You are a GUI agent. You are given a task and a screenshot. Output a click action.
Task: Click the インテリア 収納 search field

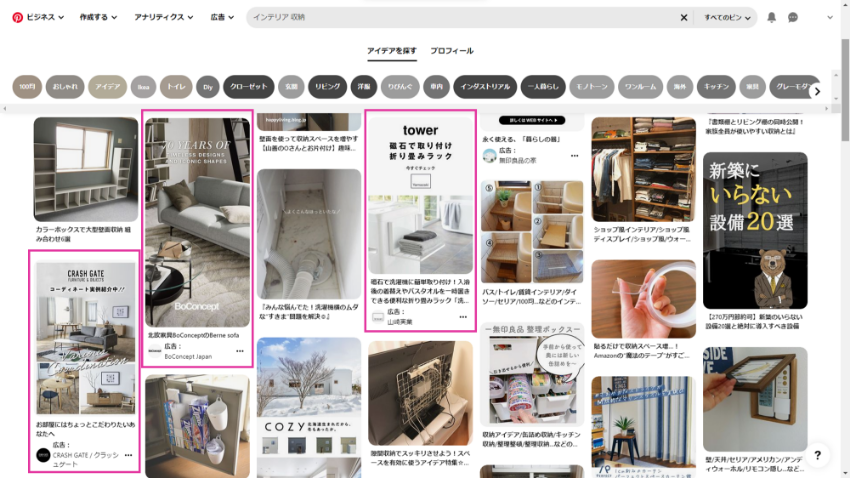click(463, 17)
